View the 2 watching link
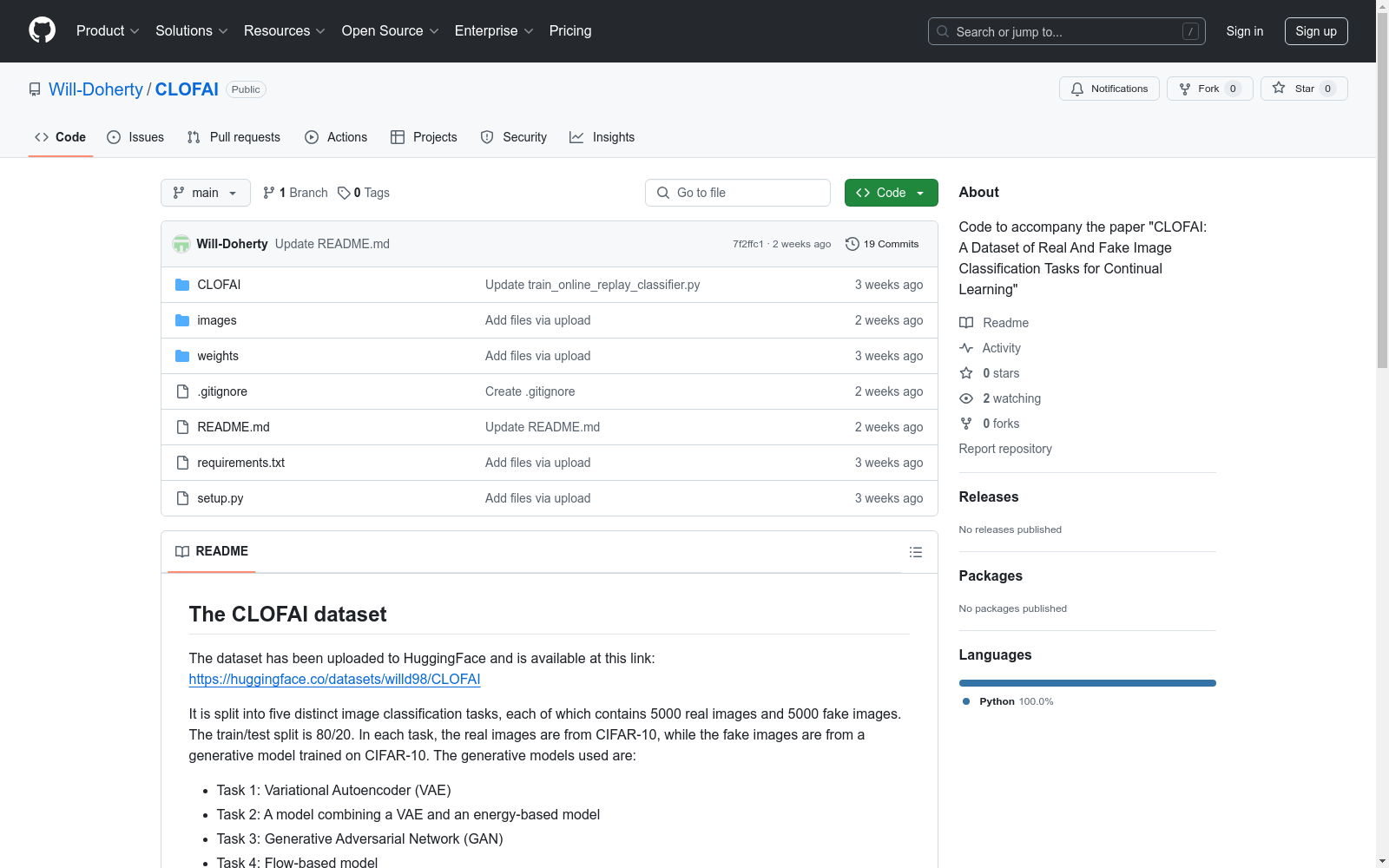This screenshot has height=868, width=1389. [x=1000, y=398]
